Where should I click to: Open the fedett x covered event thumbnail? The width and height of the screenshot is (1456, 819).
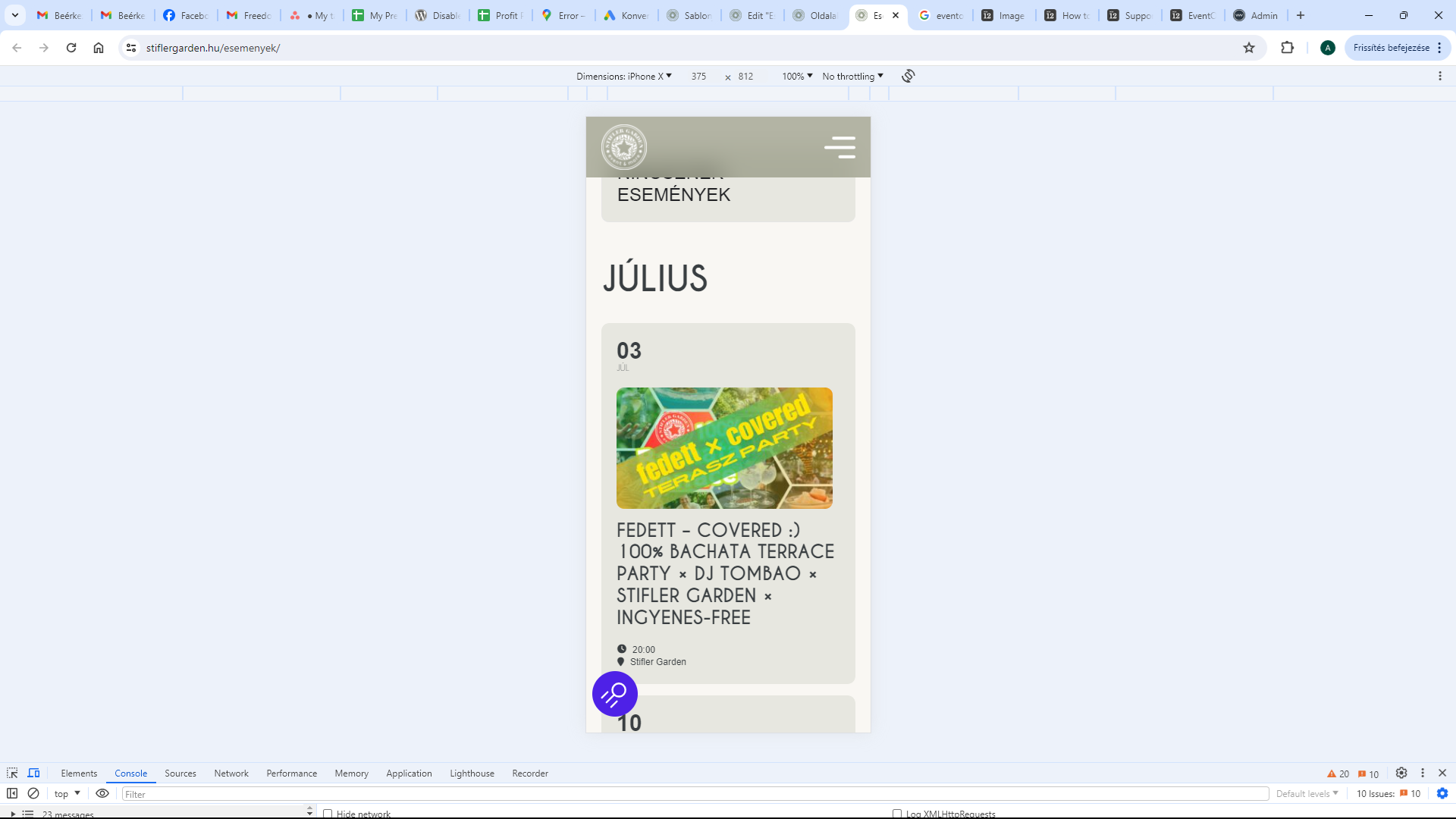724,448
